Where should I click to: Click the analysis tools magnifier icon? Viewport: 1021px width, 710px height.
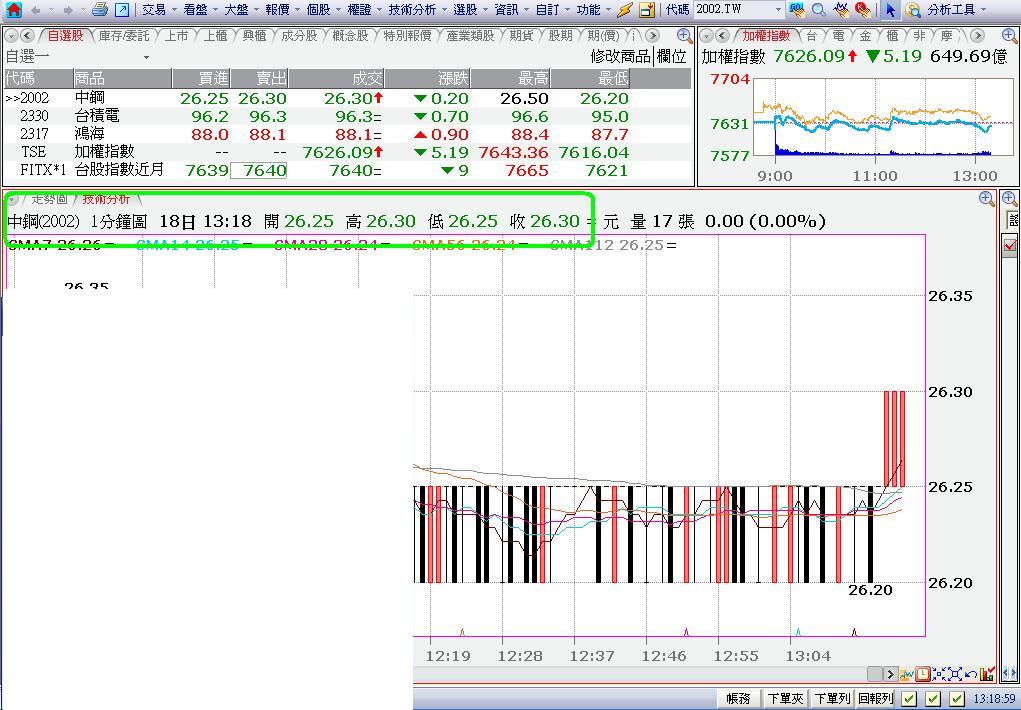pyautogui.click(x=913, y=10)
